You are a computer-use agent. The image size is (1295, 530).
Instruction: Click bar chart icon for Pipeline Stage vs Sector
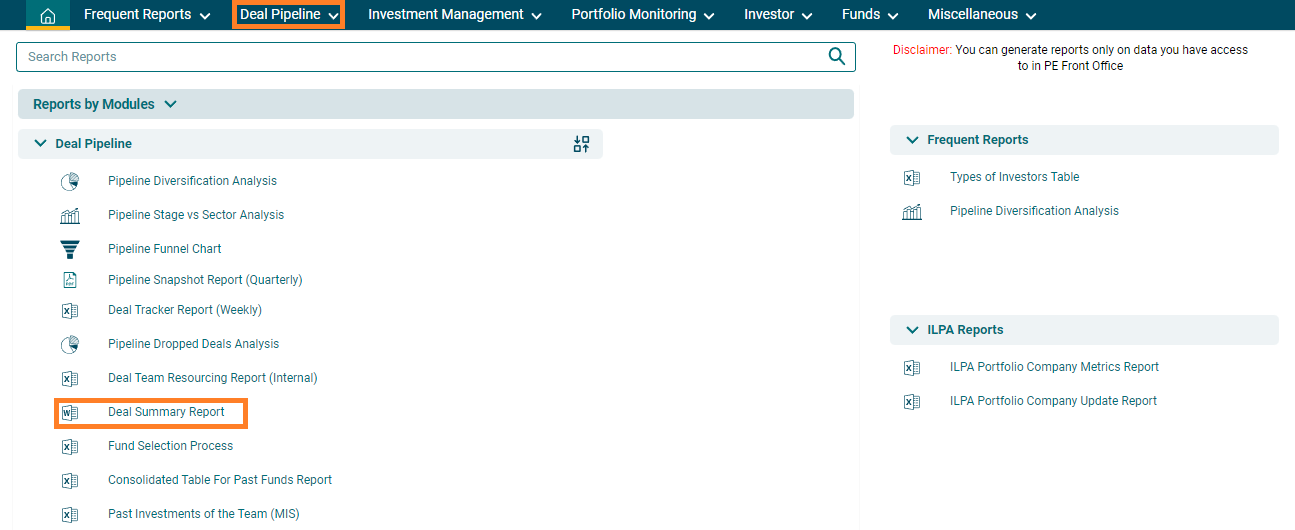coord(69,216)
